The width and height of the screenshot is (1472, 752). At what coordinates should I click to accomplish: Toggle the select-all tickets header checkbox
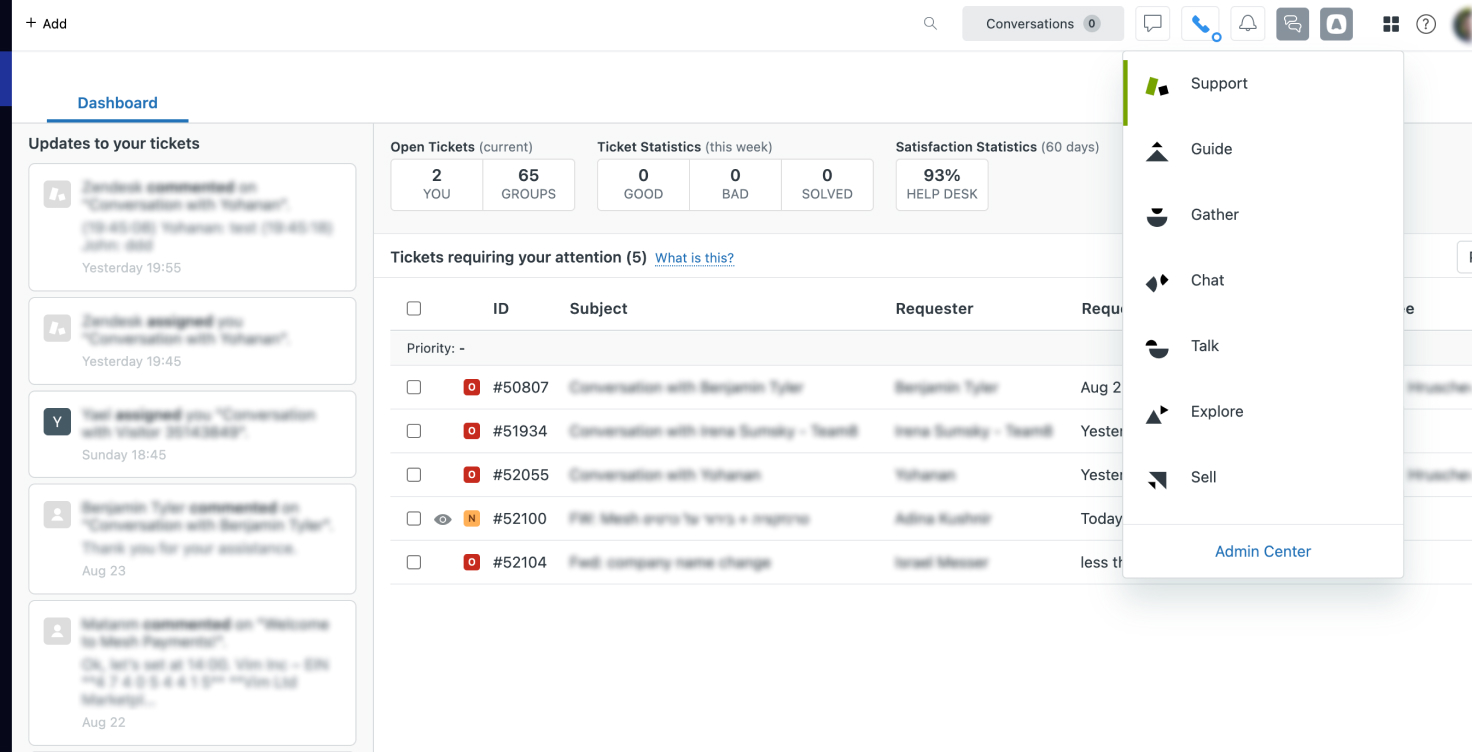[x=414, y=309]
